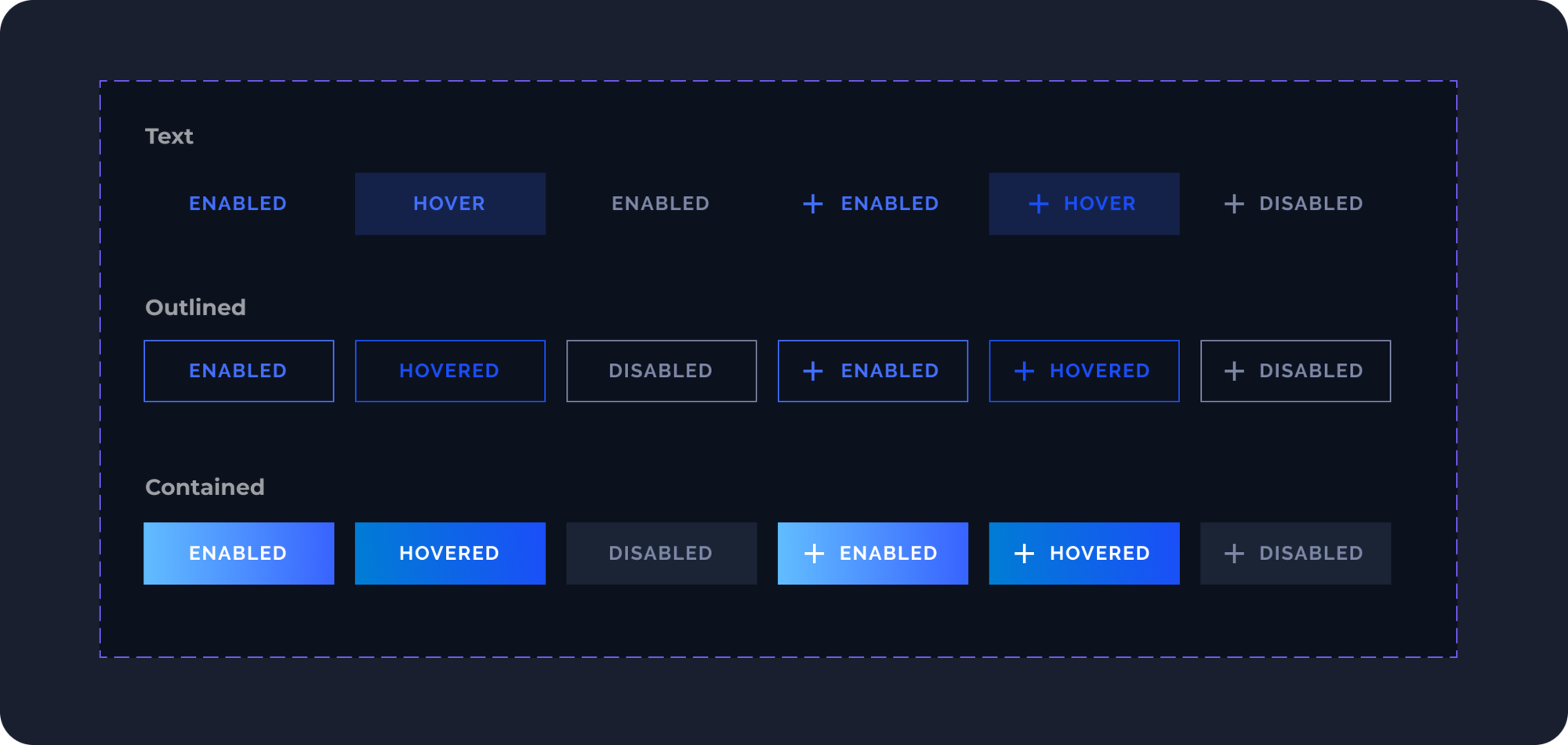
Task: Click the filled HOVERED button with plus icon
Action: (1084, 554)
